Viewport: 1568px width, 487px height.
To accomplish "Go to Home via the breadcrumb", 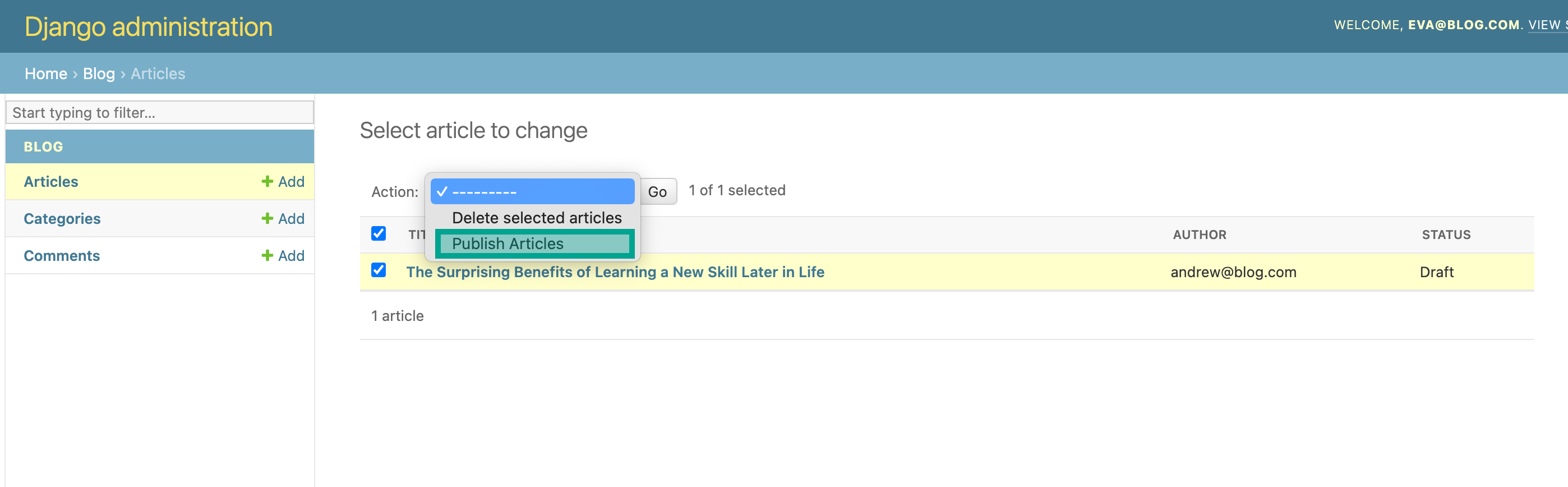I will point(45,73).
